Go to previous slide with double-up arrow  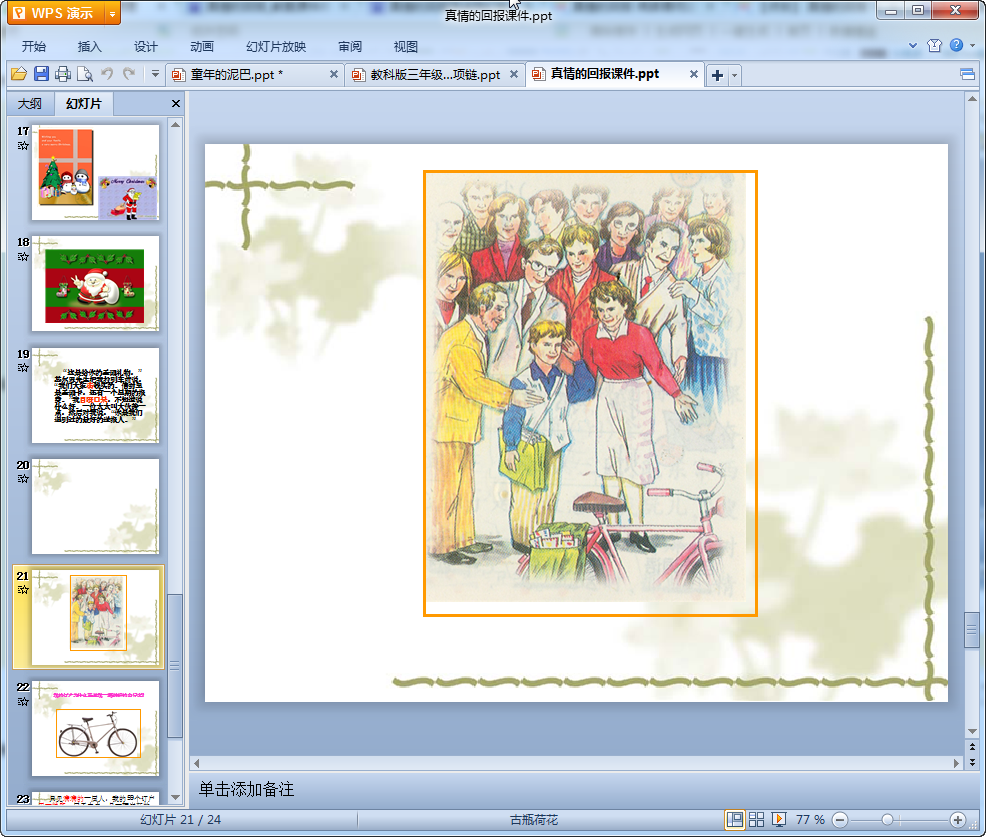(972, 747)
